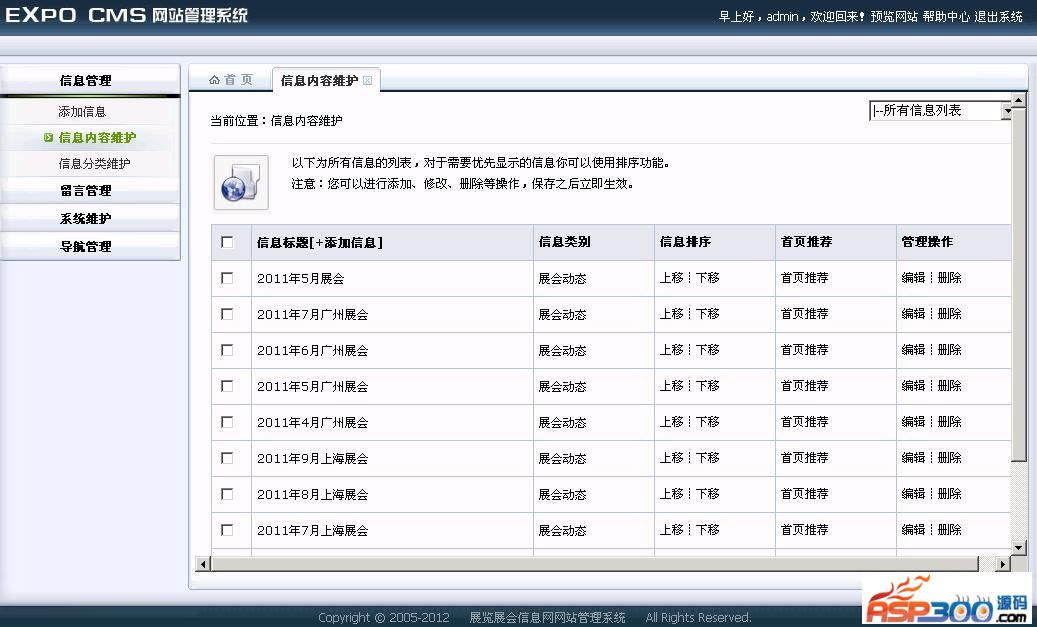Click the vertical scrollbar up arrow
The image size is (1037, 627).
point(1018,101)
